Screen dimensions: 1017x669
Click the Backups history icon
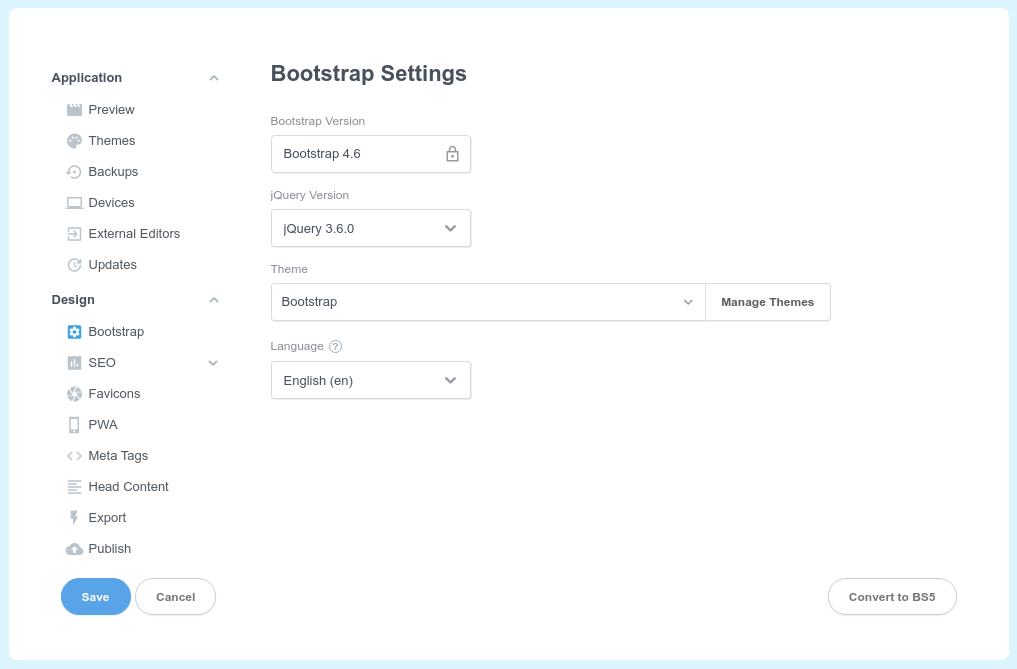click(x=75, y=171)
